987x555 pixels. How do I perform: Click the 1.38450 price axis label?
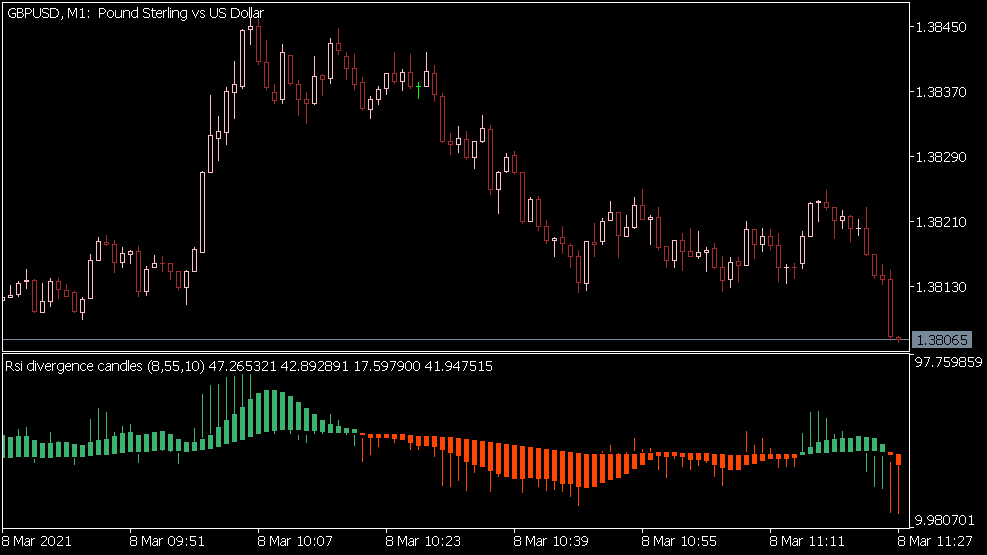[941, 27]
